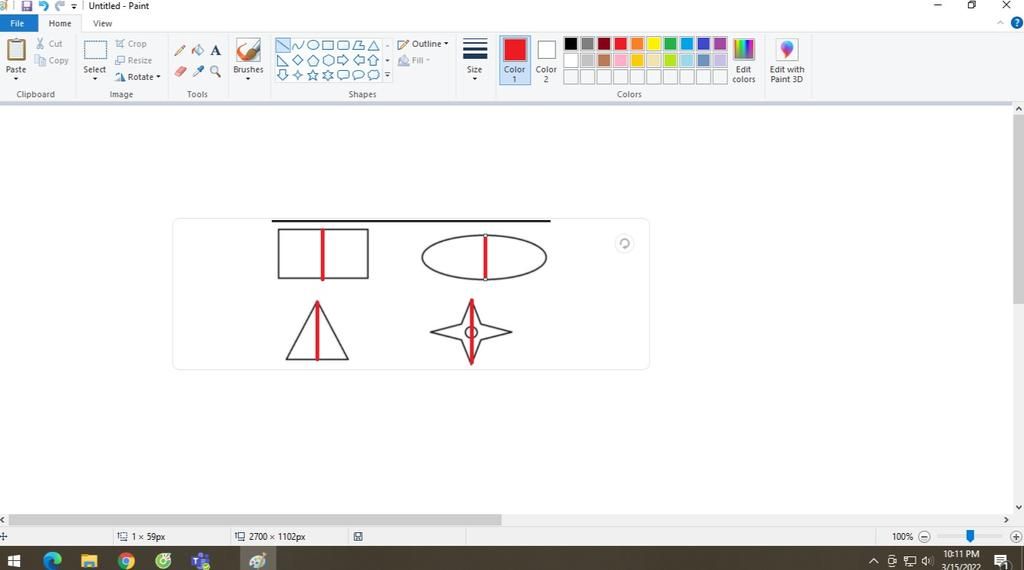Choose the Triangle shape

(373, 45)
